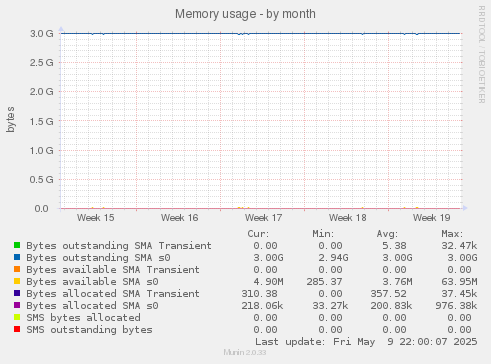
Task: Click the 'SMS bytes allocated' legend label
Action: [83, 318]
